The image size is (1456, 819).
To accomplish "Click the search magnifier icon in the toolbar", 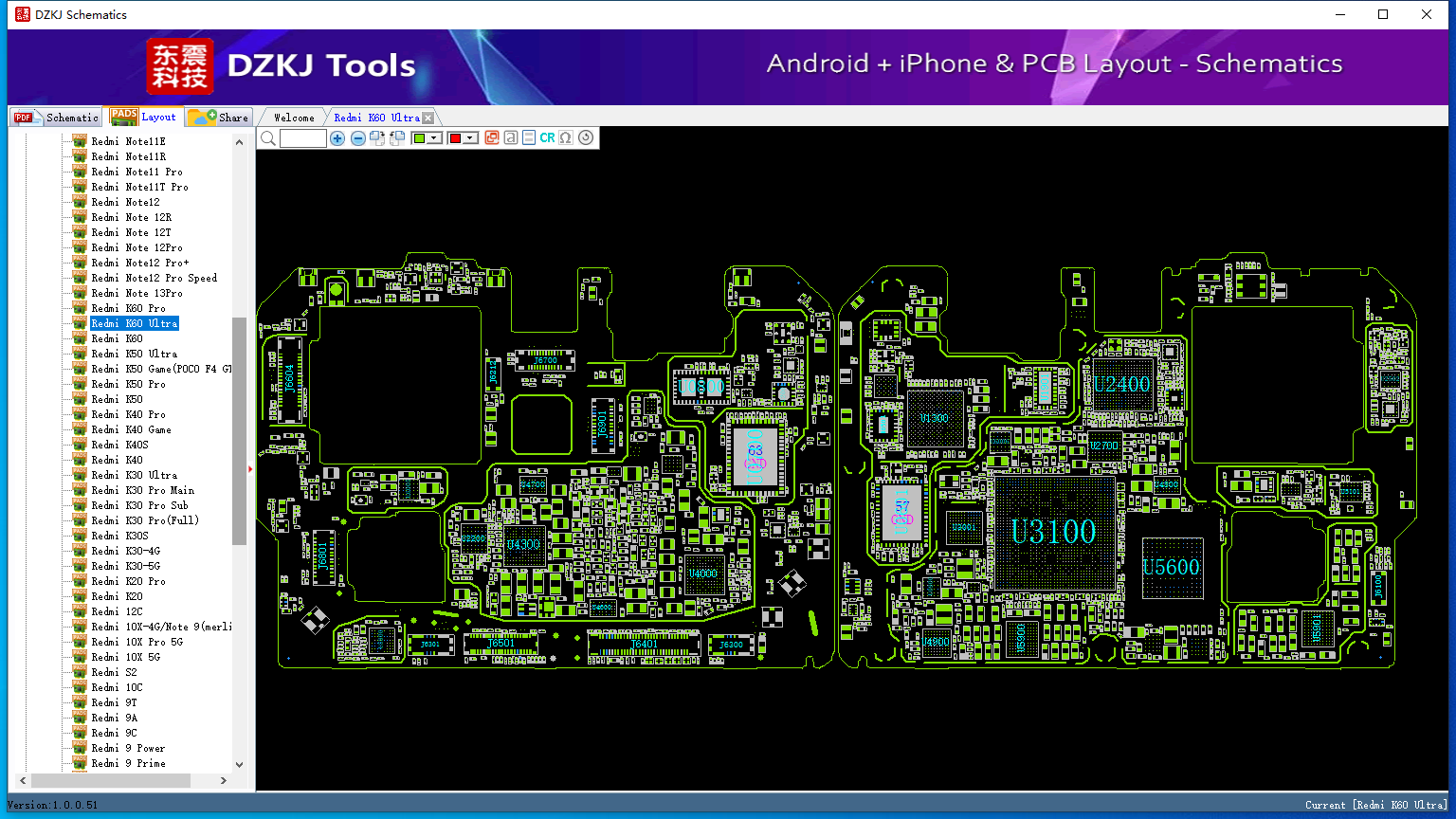I will 268,138.
